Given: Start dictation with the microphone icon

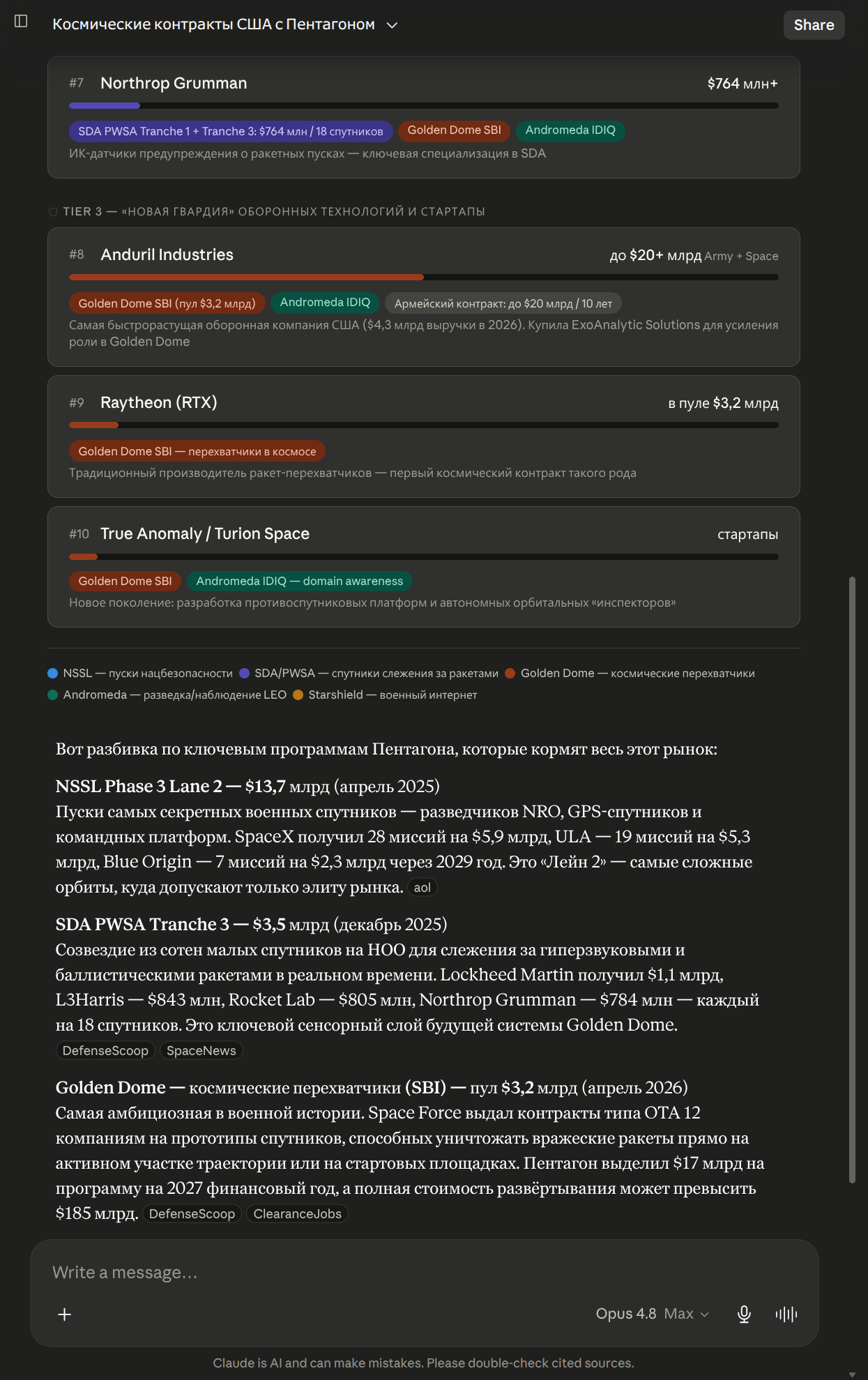Looking at the screenshot, I should point(744,1314).
